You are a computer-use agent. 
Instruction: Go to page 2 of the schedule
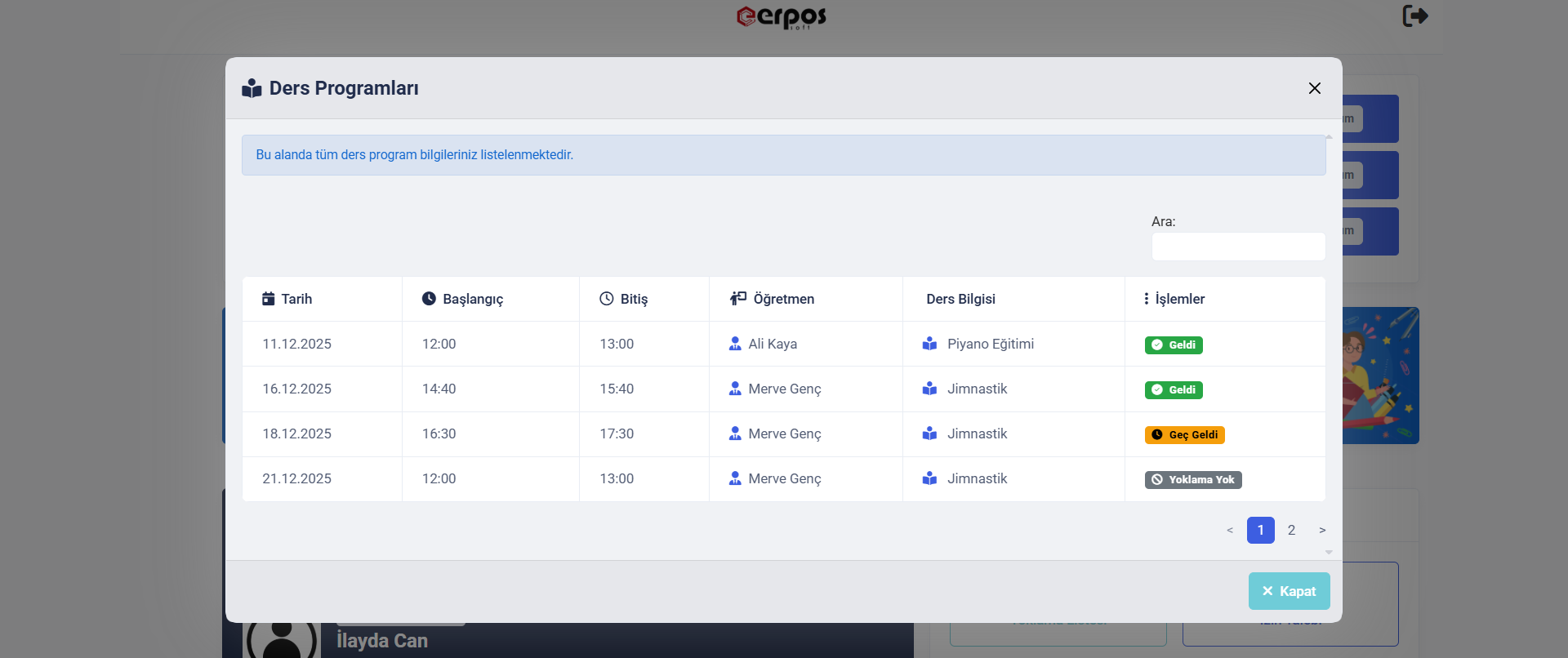coord(1291,531)
